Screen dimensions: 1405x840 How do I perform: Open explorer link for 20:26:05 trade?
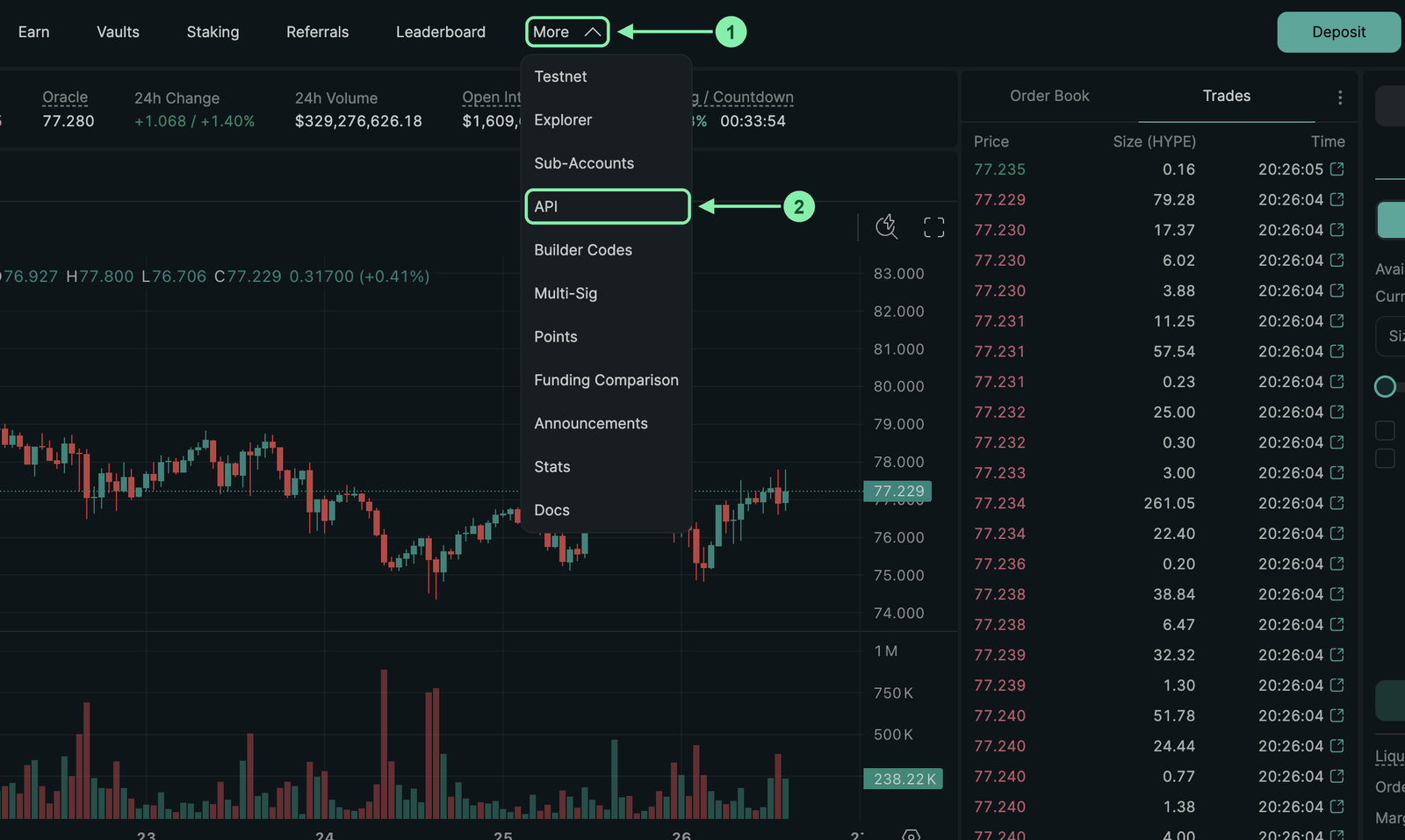click(x=1337, y=169)
